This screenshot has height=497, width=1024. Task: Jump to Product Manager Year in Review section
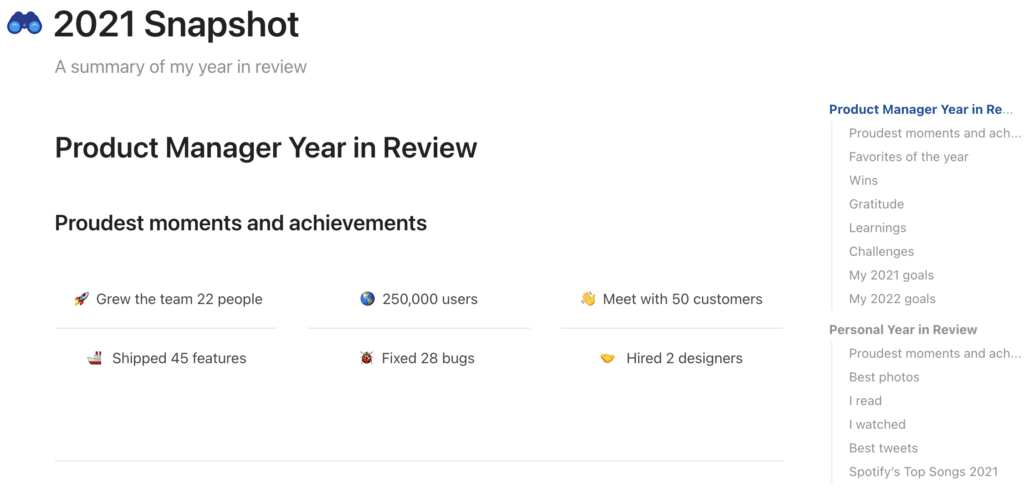[920, 110]
